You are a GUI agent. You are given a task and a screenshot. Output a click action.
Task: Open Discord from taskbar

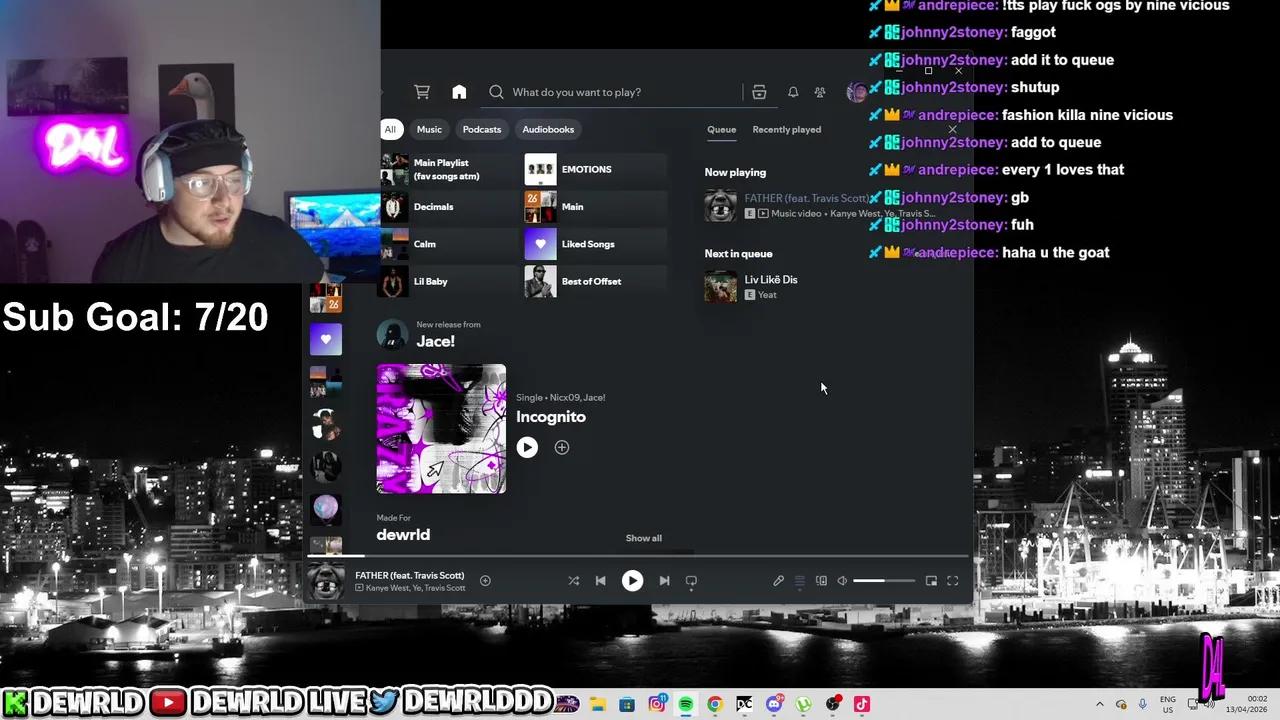coord(774,704)
